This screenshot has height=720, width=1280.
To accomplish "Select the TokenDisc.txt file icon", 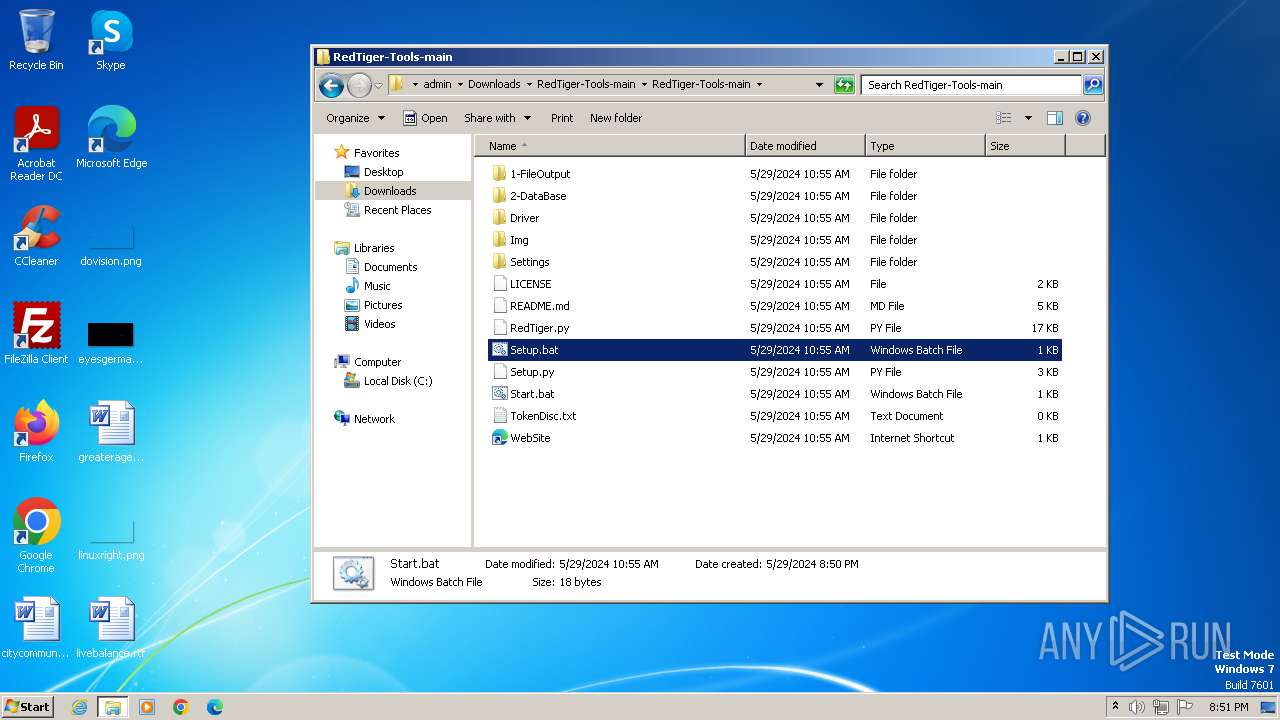I will pyautogui.click(x=500, y=416).
